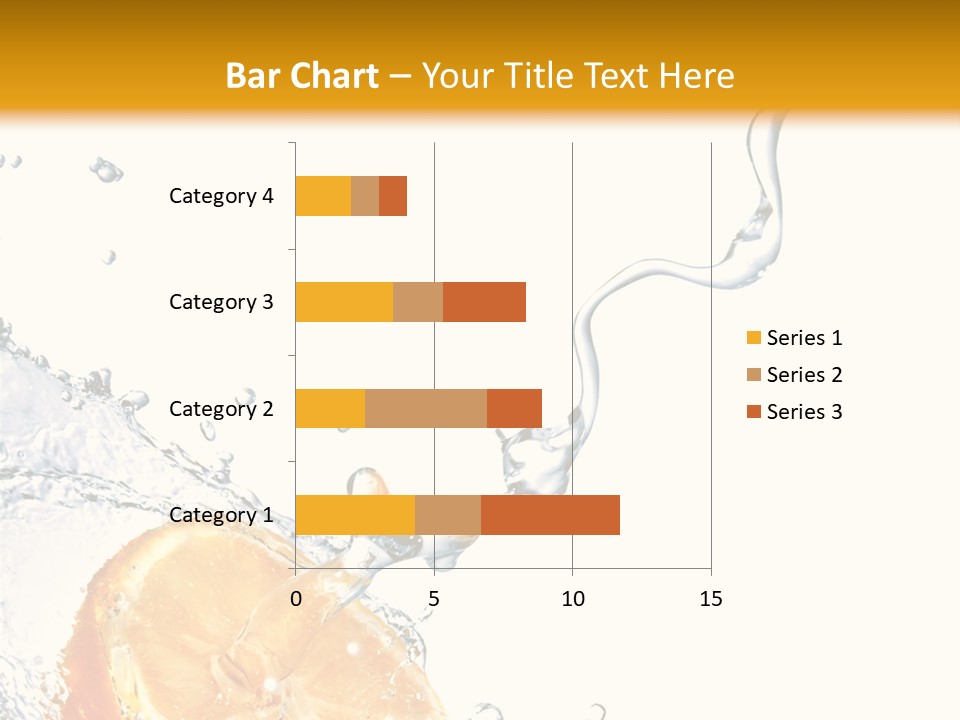Click the slide title 'Bar Chart' text
The width and height of the screenshot is (960, 720).
[302, 76]
